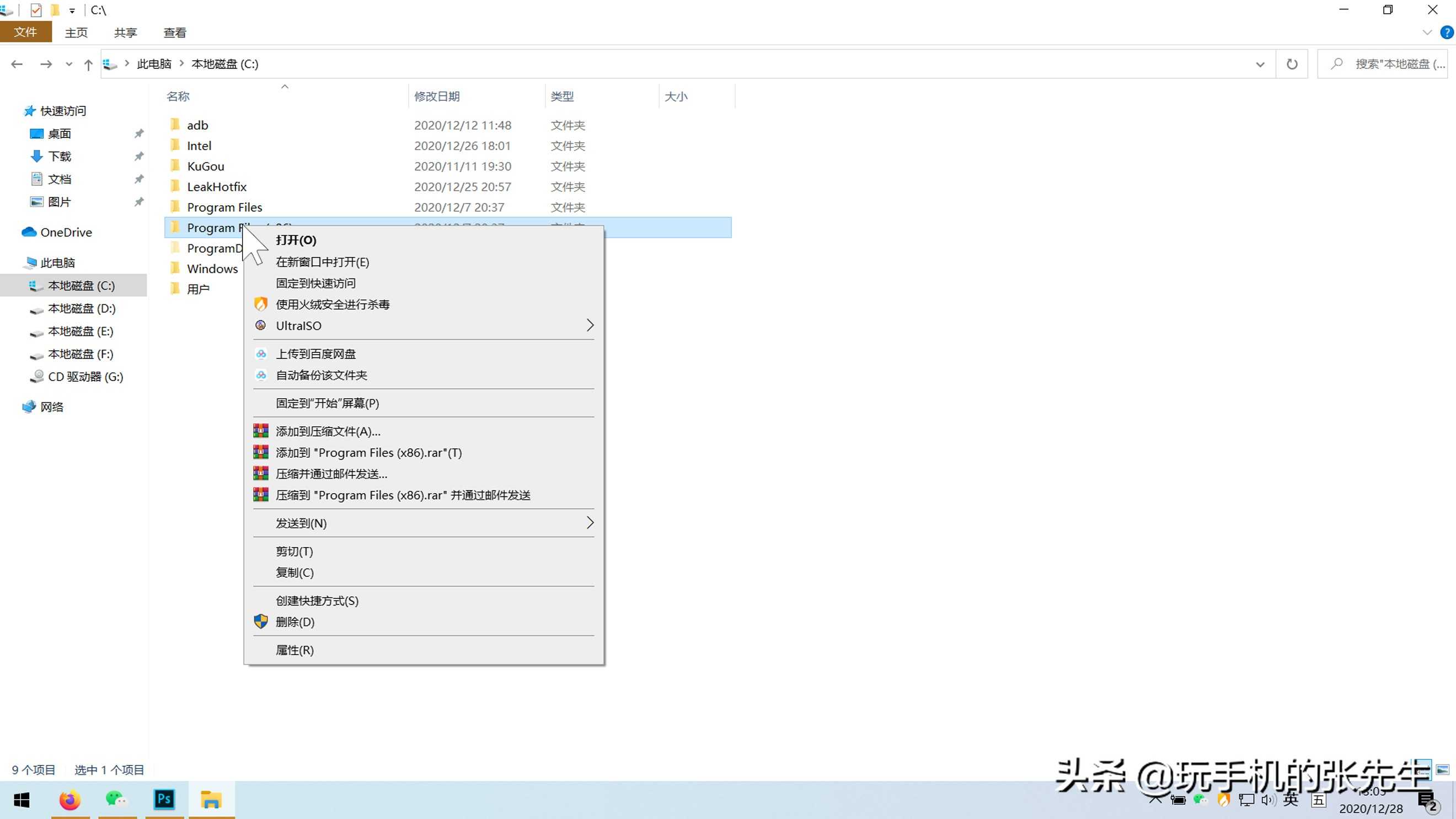Image resolution: width=1456 pixels, height=819 pixels.
Task: Switch to the 共享 ribbon tab
Action: (126, 33)
